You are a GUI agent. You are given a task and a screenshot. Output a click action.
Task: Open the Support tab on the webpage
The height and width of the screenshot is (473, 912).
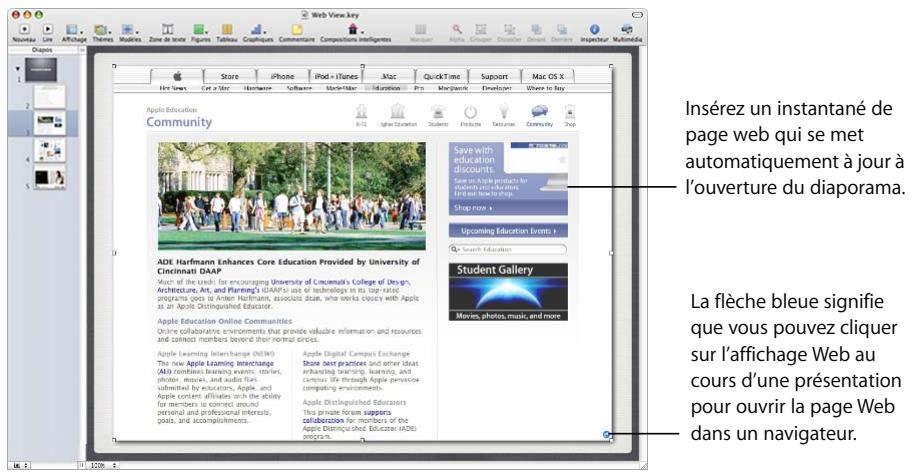pyautogui.click(x=494, y=76)
